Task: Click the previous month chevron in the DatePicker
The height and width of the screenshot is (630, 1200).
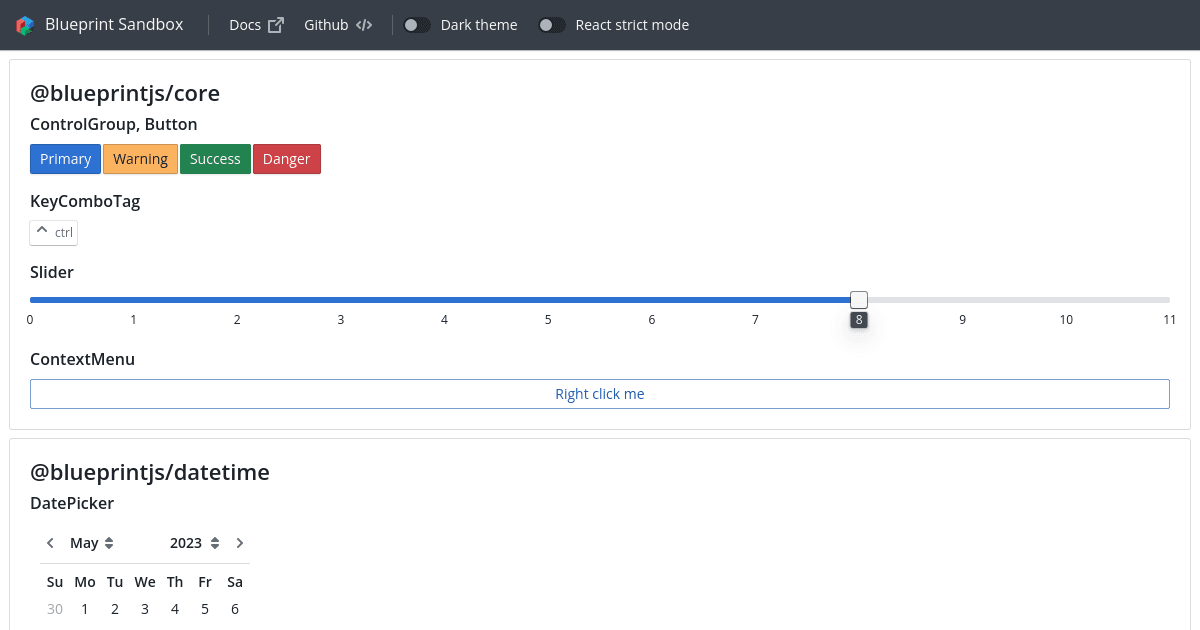Action: pos(50,542)
